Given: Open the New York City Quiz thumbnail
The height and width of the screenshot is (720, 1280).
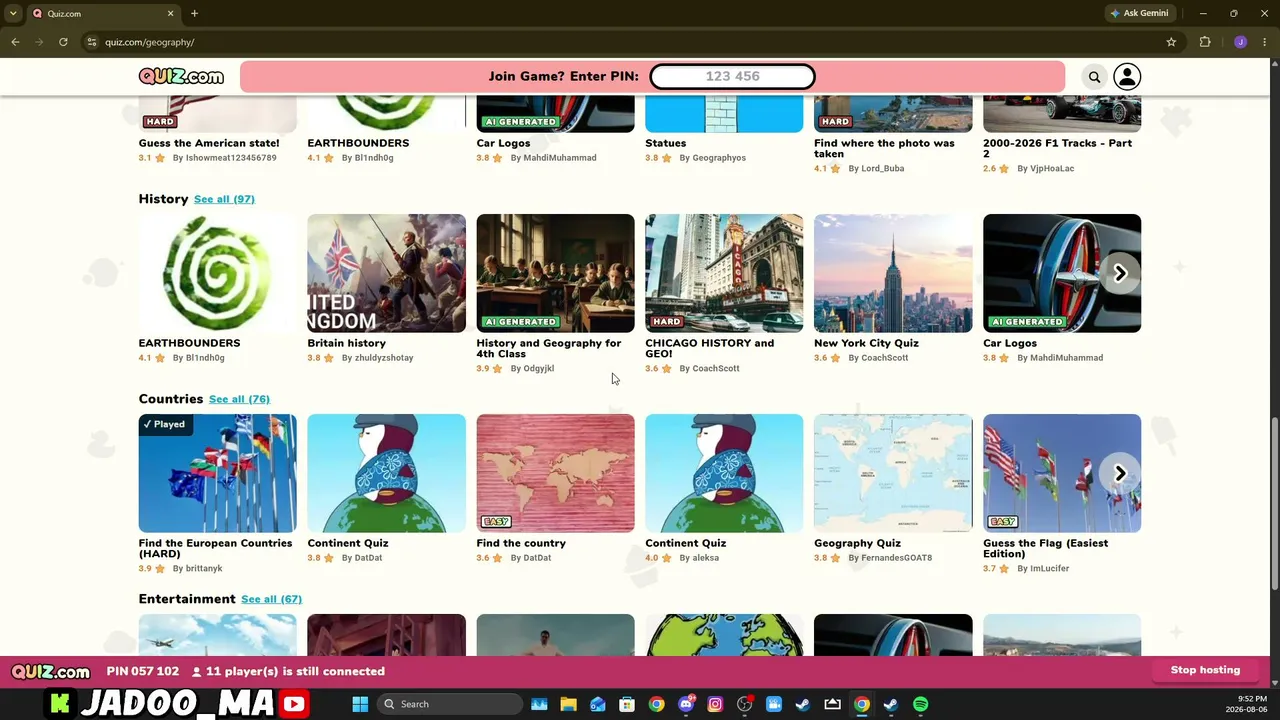Looking at the screenshot, I should click(893, 273).
